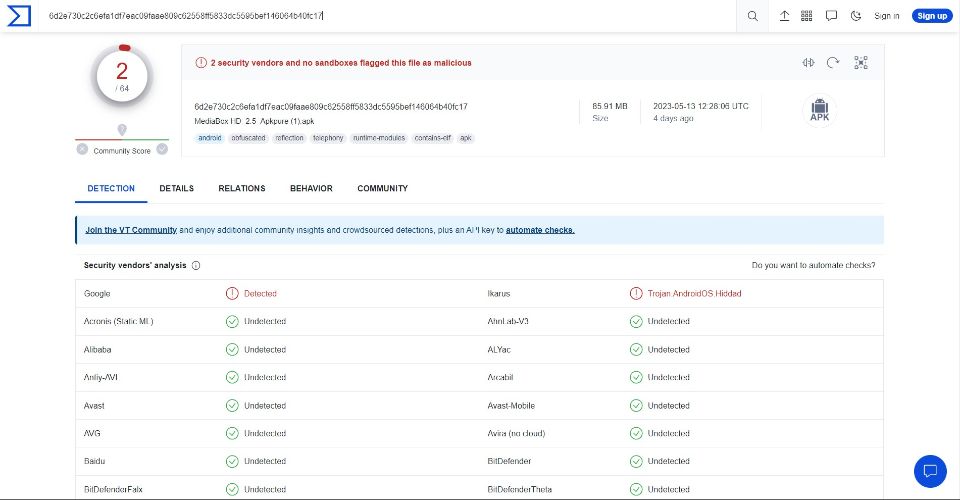Click BitDefenderTheta vendor name
The height and width of the screenshot is (500, 960).
pyautogui.click(x=519, y=490)
